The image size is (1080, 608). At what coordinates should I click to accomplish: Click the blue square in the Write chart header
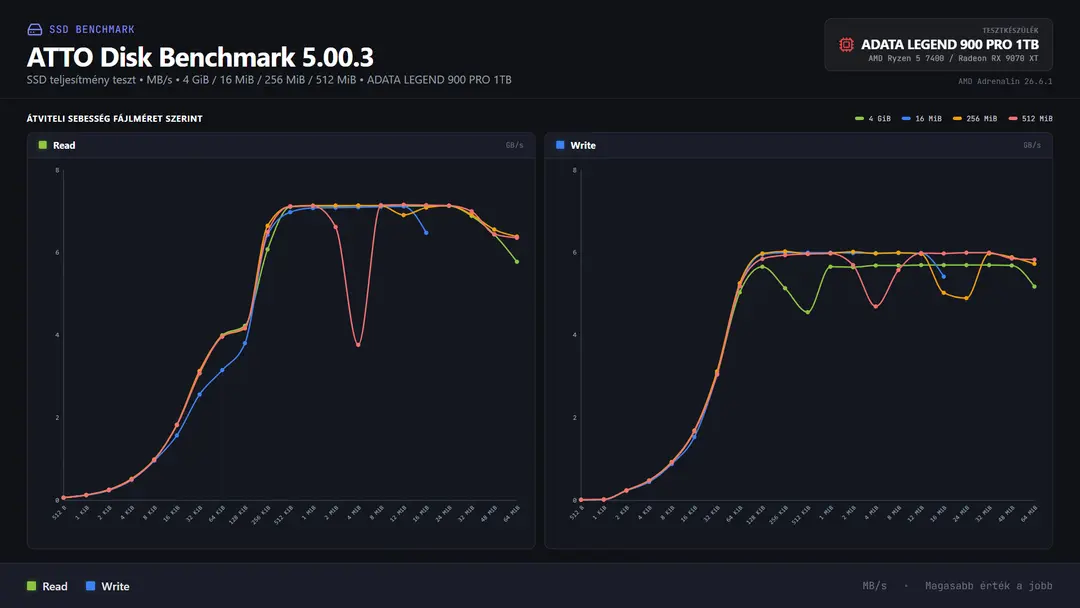click(x=560, y=145)
